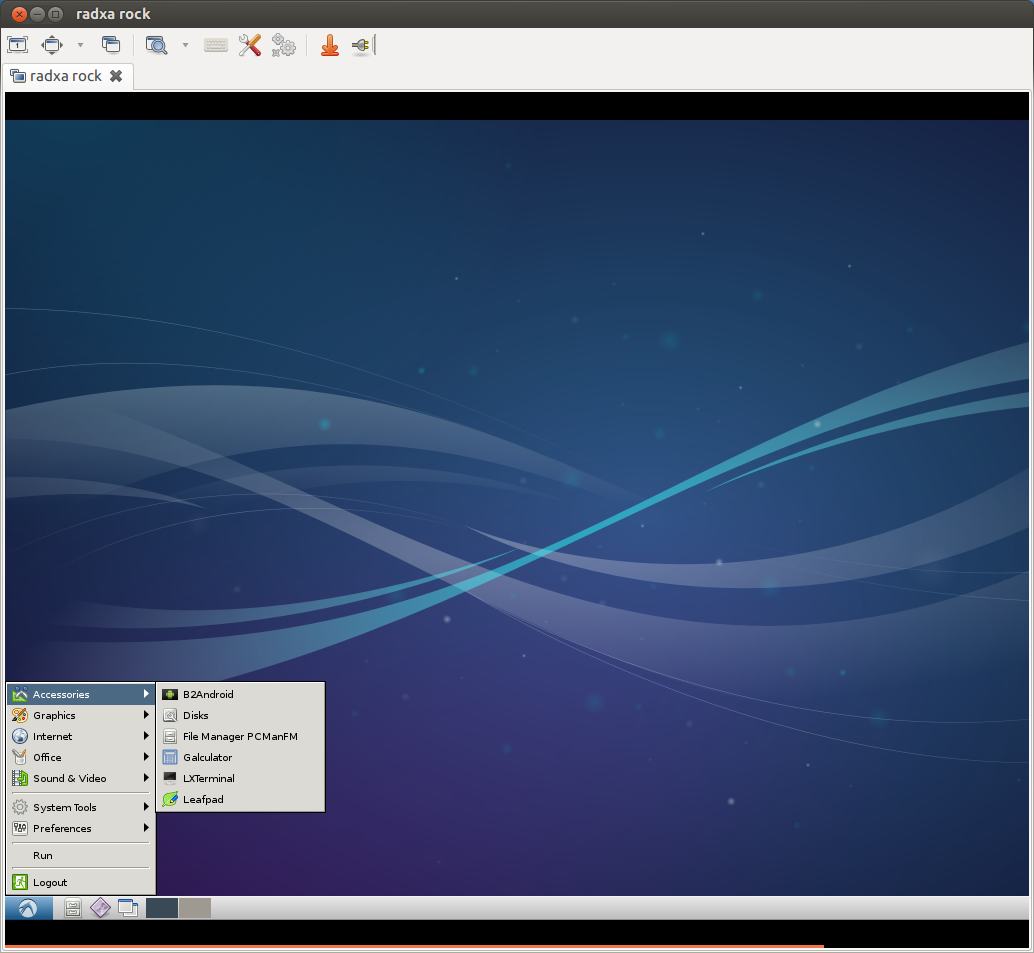Open settings via the gears toolbar icon
The image size is (1034, 953).
click(x=283, y=45)
